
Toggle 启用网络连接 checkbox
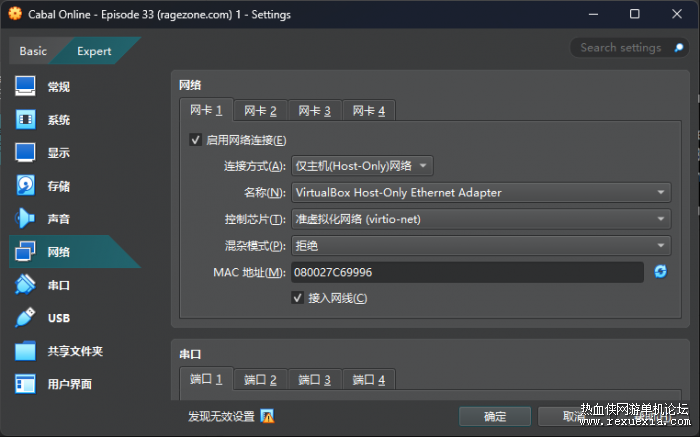pyautogui.click(x=195, y=140)
